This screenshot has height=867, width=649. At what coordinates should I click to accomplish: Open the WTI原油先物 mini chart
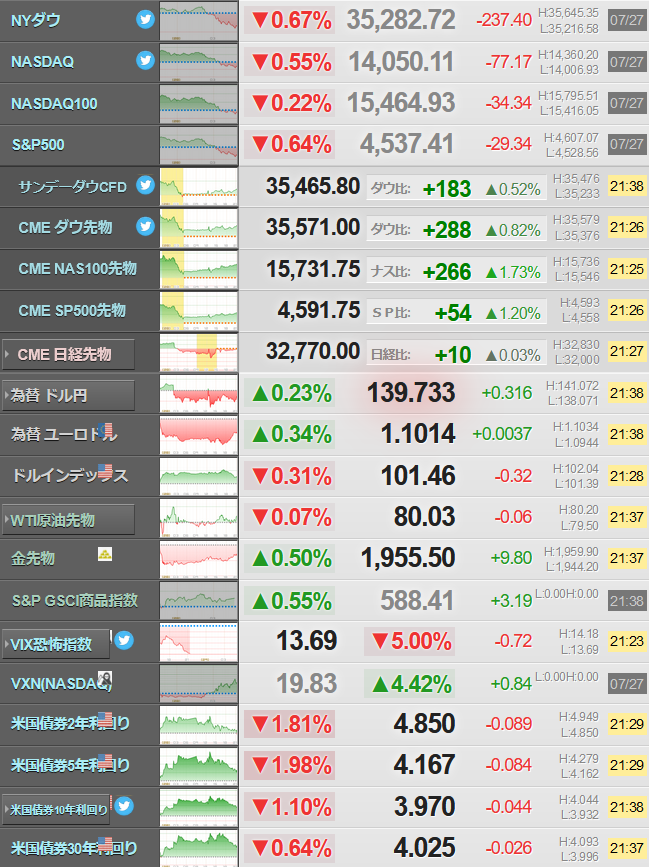tap(199, 518)
